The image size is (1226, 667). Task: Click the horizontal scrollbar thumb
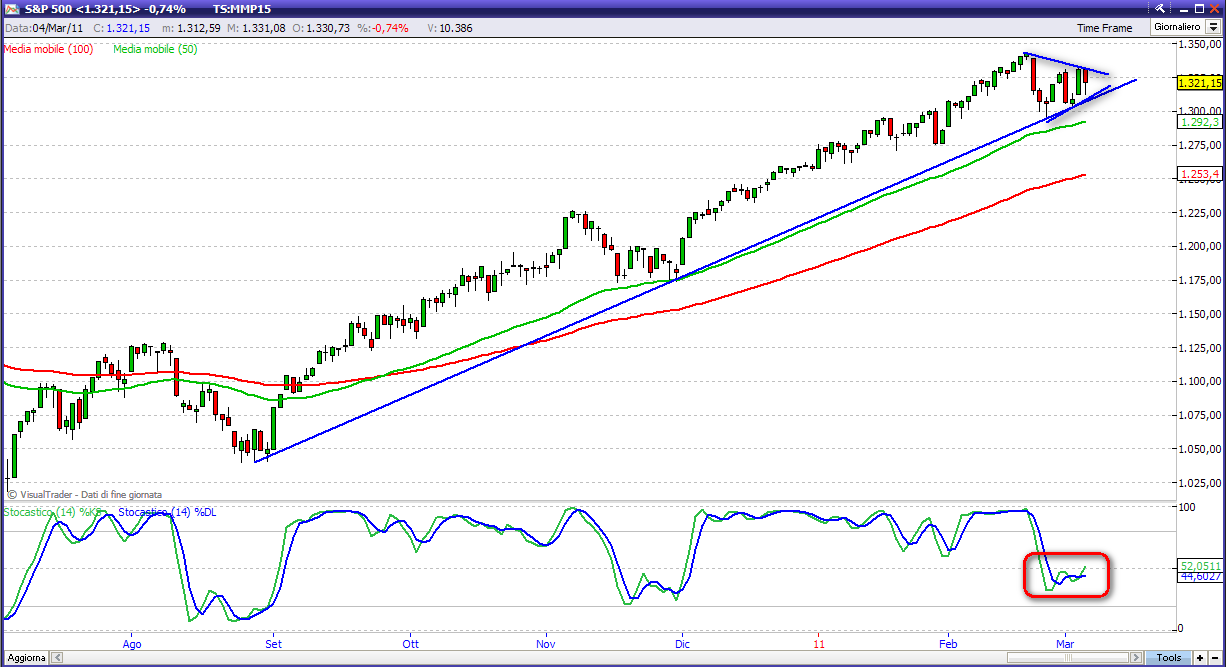(x=1069, y=657)
